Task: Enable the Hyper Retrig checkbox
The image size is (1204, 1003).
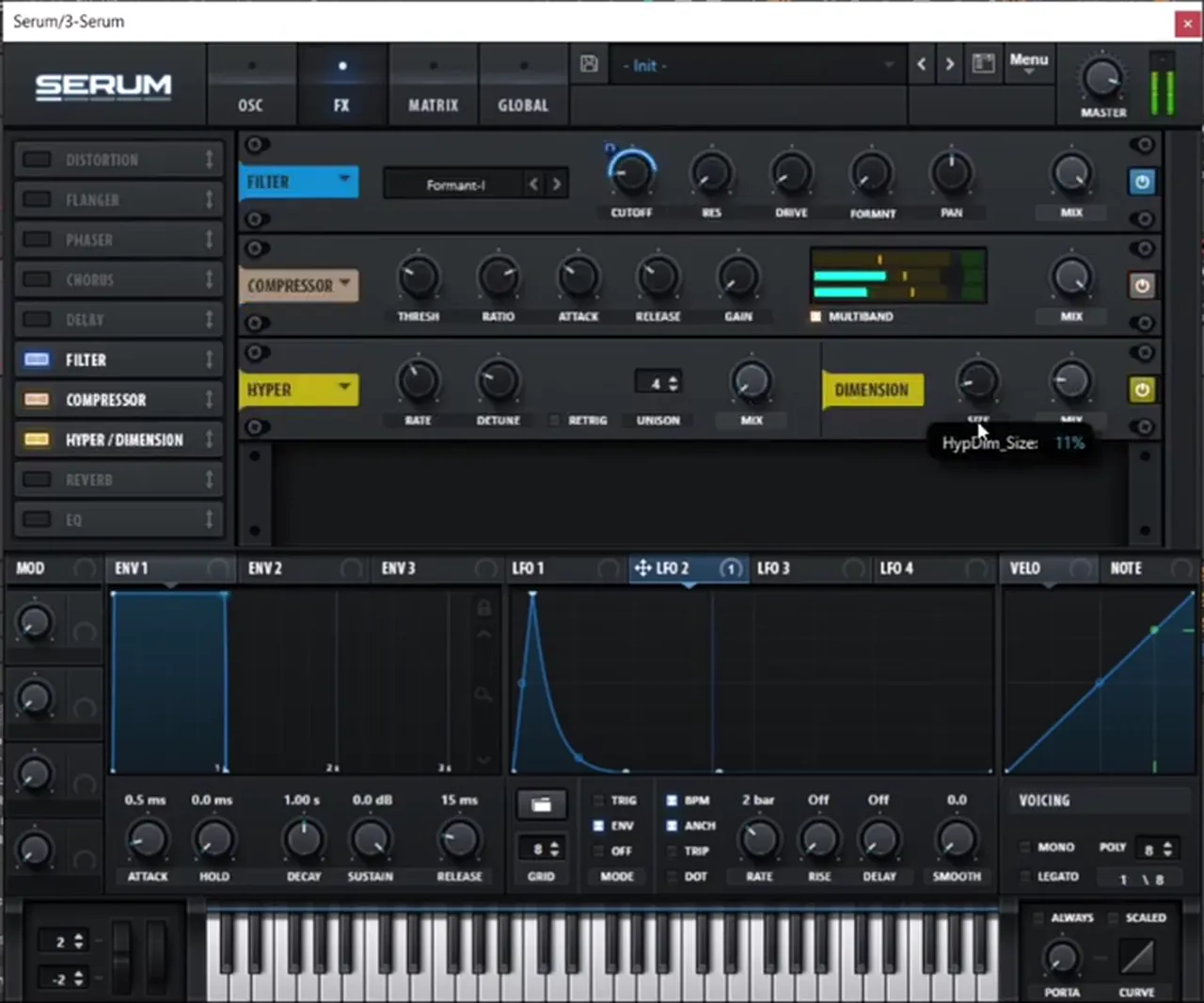Action: tap(554, 421)
